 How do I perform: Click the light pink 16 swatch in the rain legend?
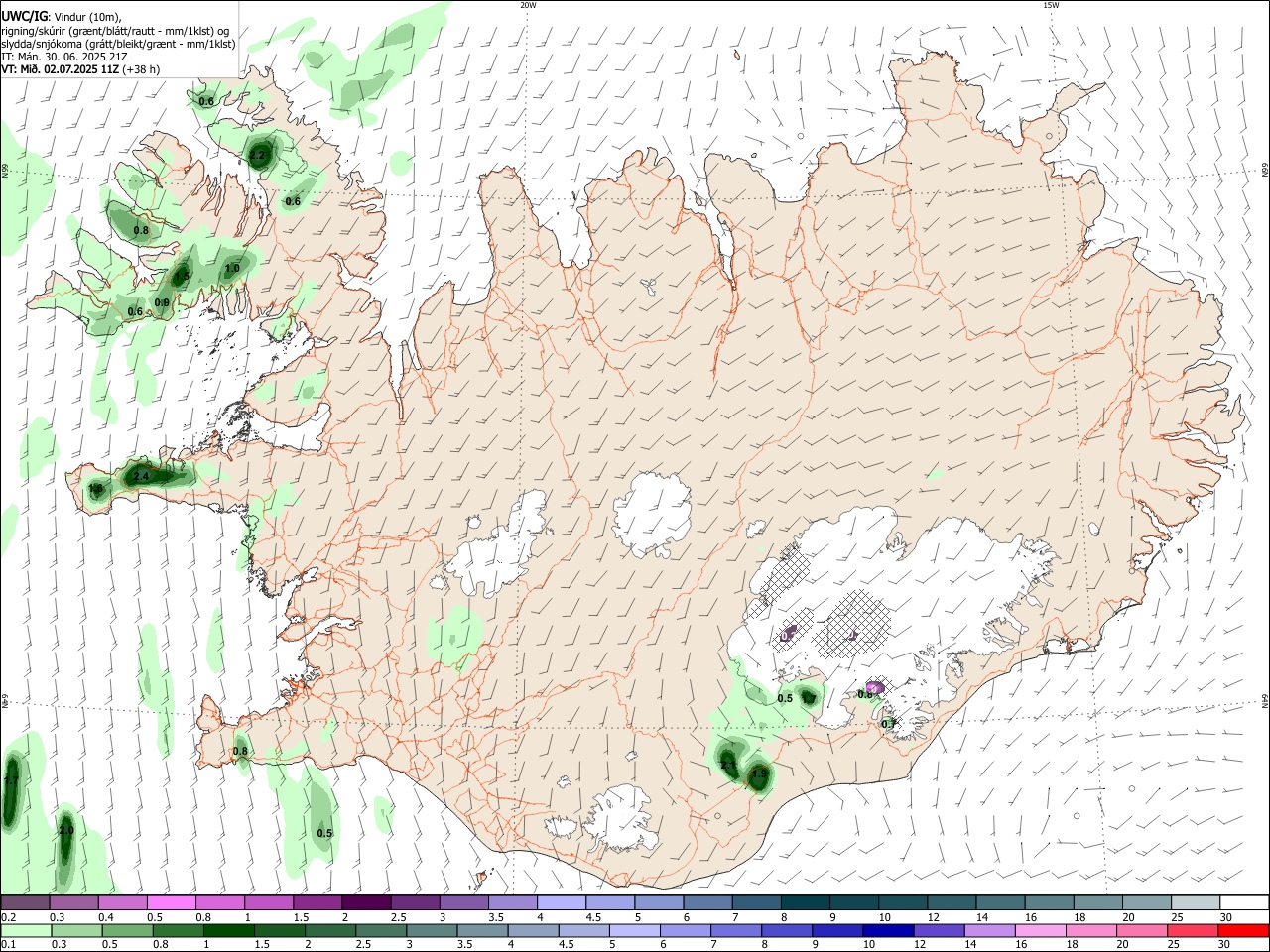tap(1039, 930)
